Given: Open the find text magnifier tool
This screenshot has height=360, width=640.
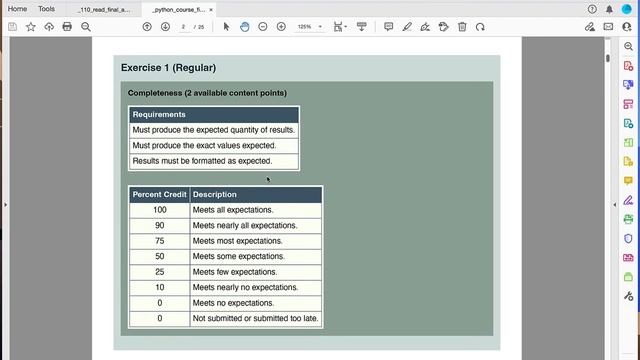Looking at the screenshot, I should 86,27.
